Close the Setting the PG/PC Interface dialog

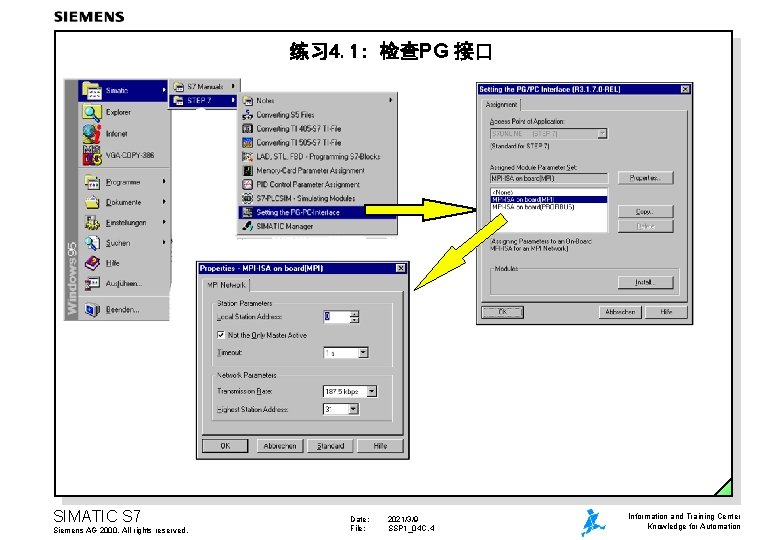coord(685,90)
